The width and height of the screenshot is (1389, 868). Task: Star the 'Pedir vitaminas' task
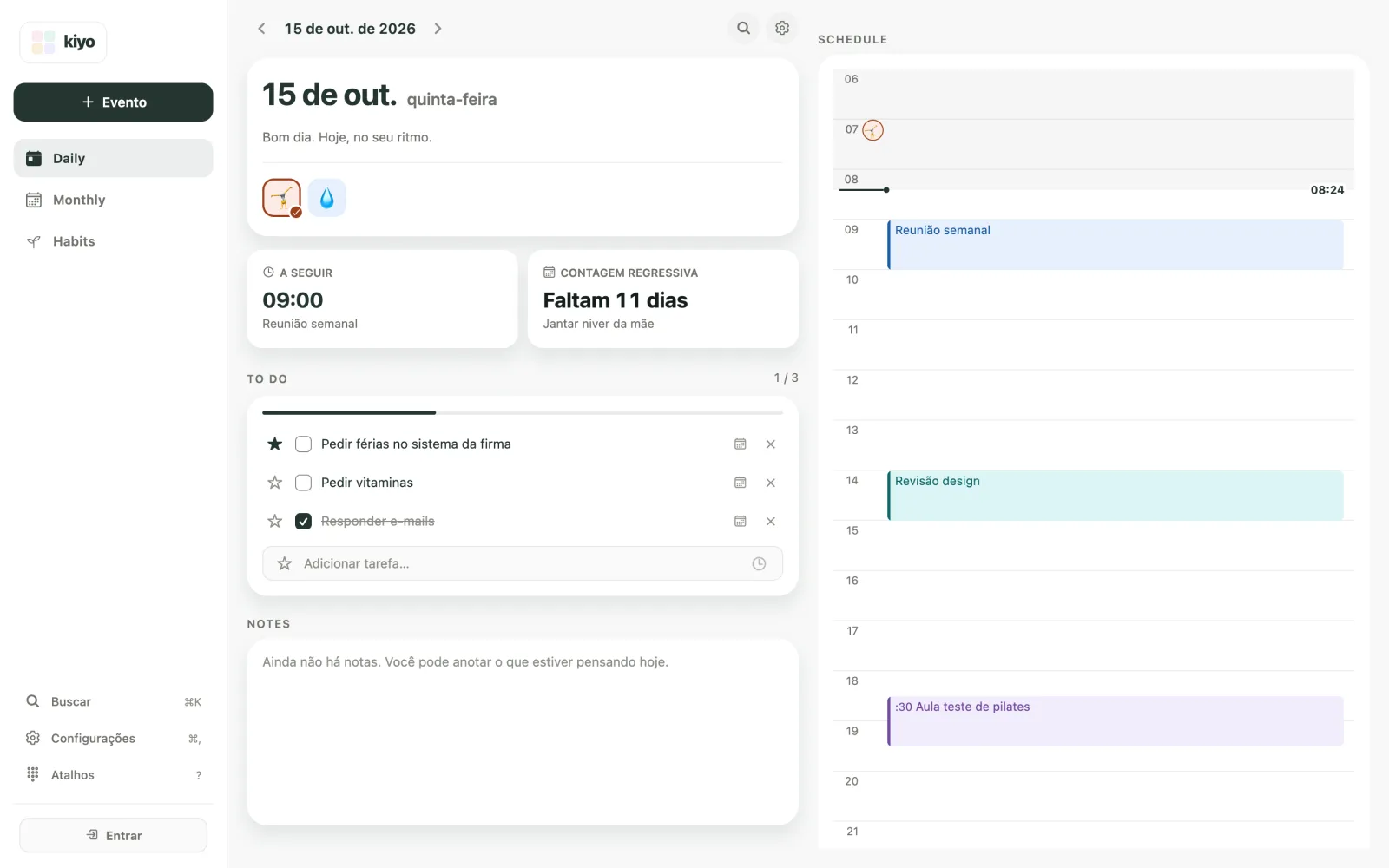coord(275,483)
